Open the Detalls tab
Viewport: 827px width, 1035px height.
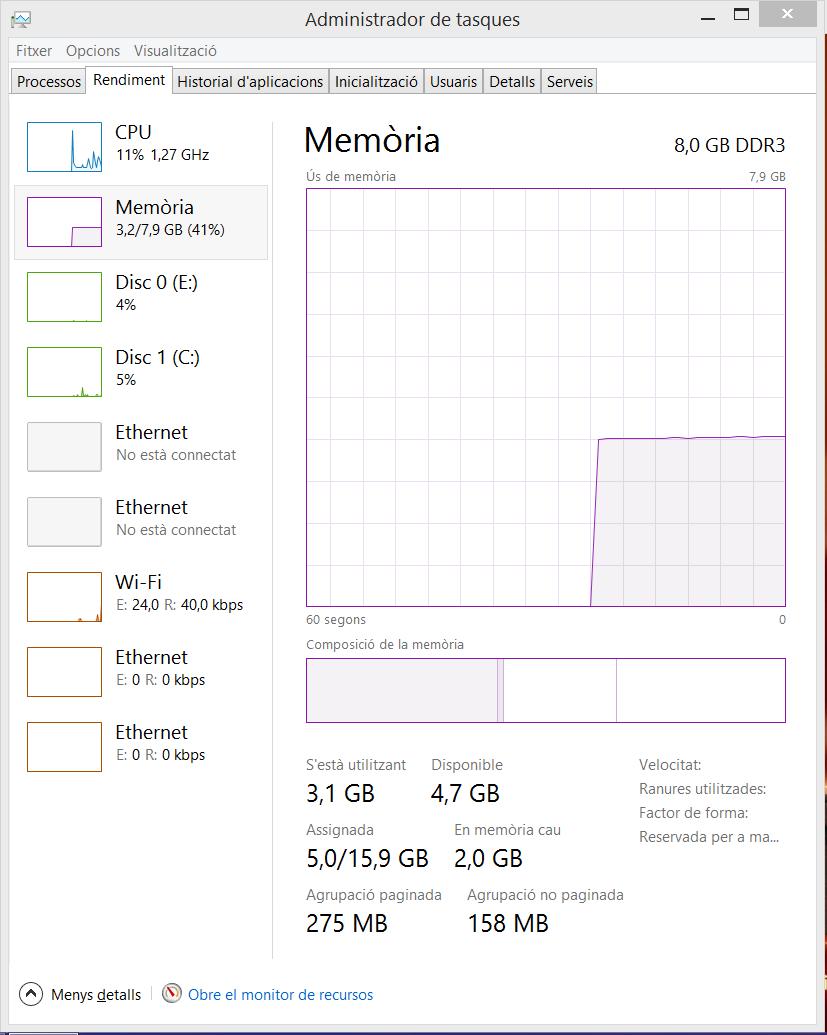(x=512, y=82)
